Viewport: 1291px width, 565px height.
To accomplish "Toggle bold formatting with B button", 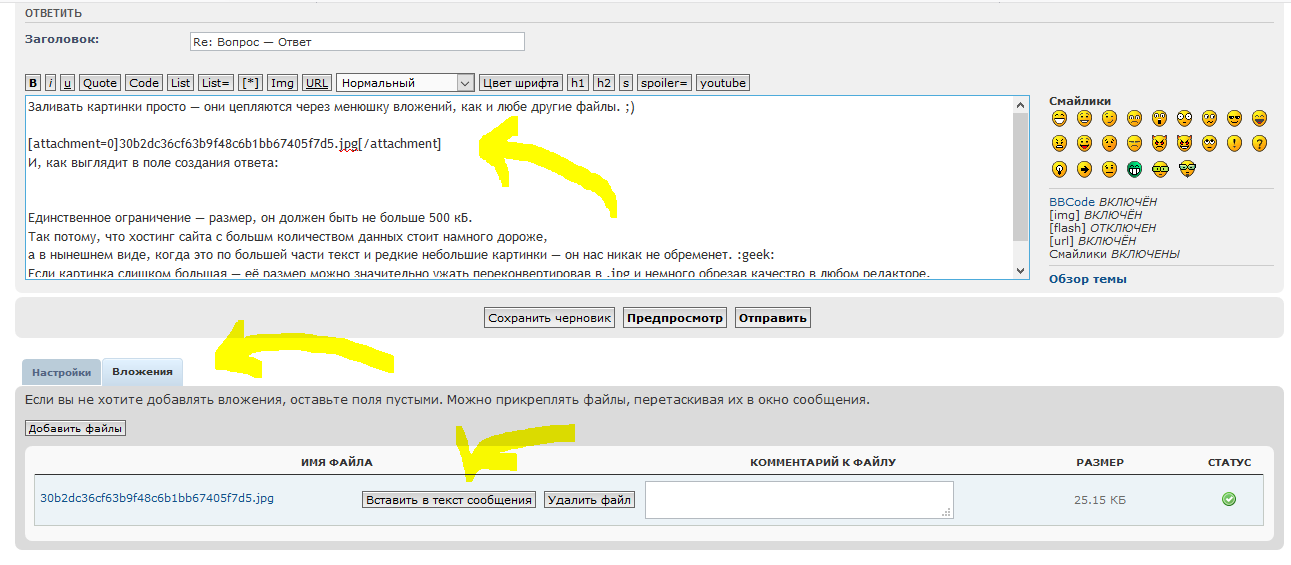I will click(33, 83).
